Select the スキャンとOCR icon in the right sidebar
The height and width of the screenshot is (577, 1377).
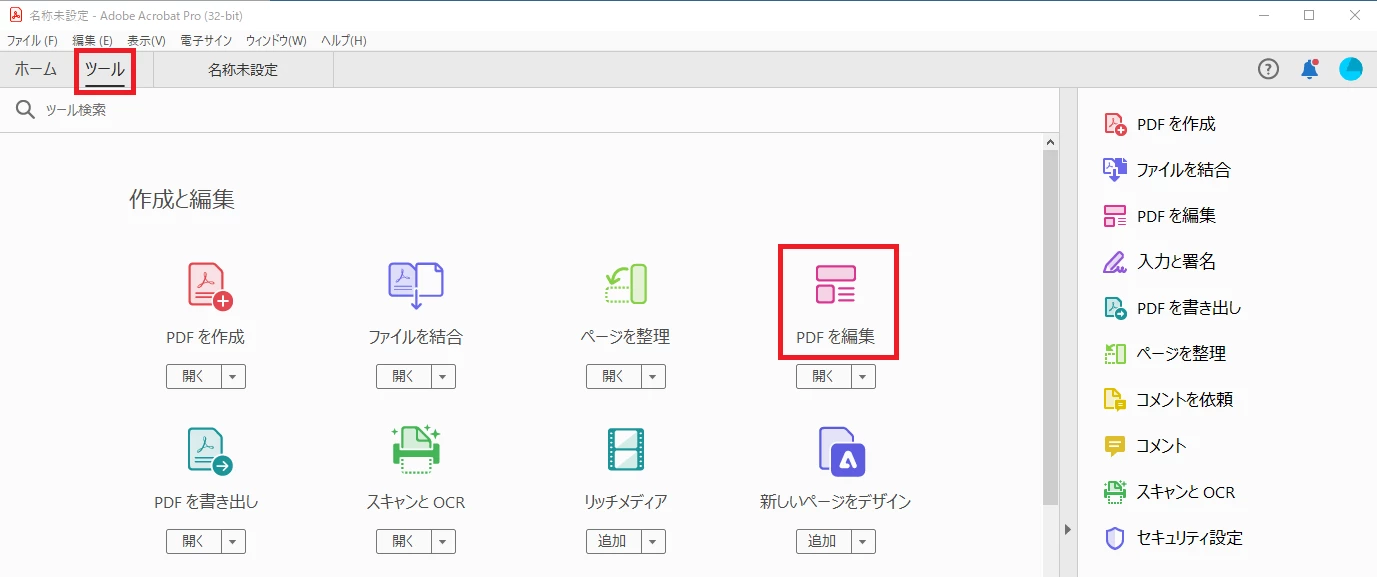coord(1115,492)
